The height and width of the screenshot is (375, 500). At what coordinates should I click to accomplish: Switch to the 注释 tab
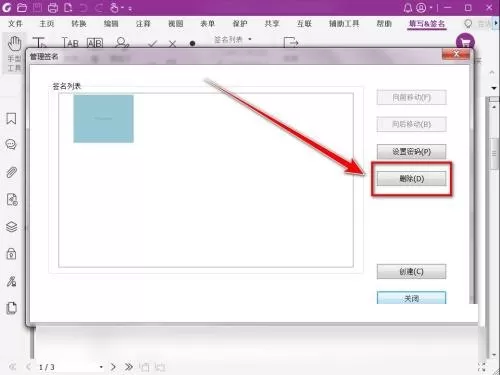[x=143, y=24]
